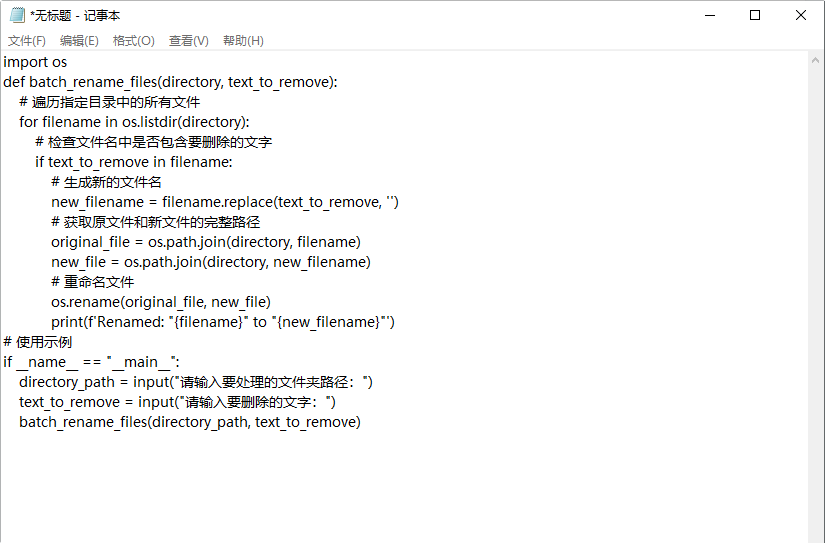The height and width of the screenshot is (543, 825).
Task: Open the 查看(V) menu
Action: (x=189, y=41)
